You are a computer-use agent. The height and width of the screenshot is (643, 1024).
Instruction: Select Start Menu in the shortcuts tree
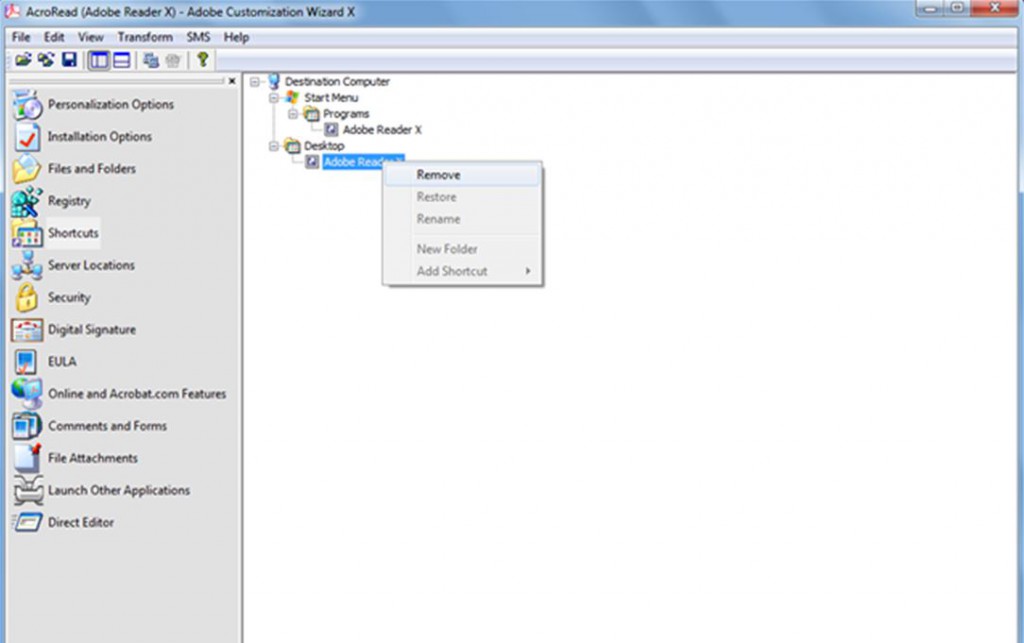coord(331,98)
